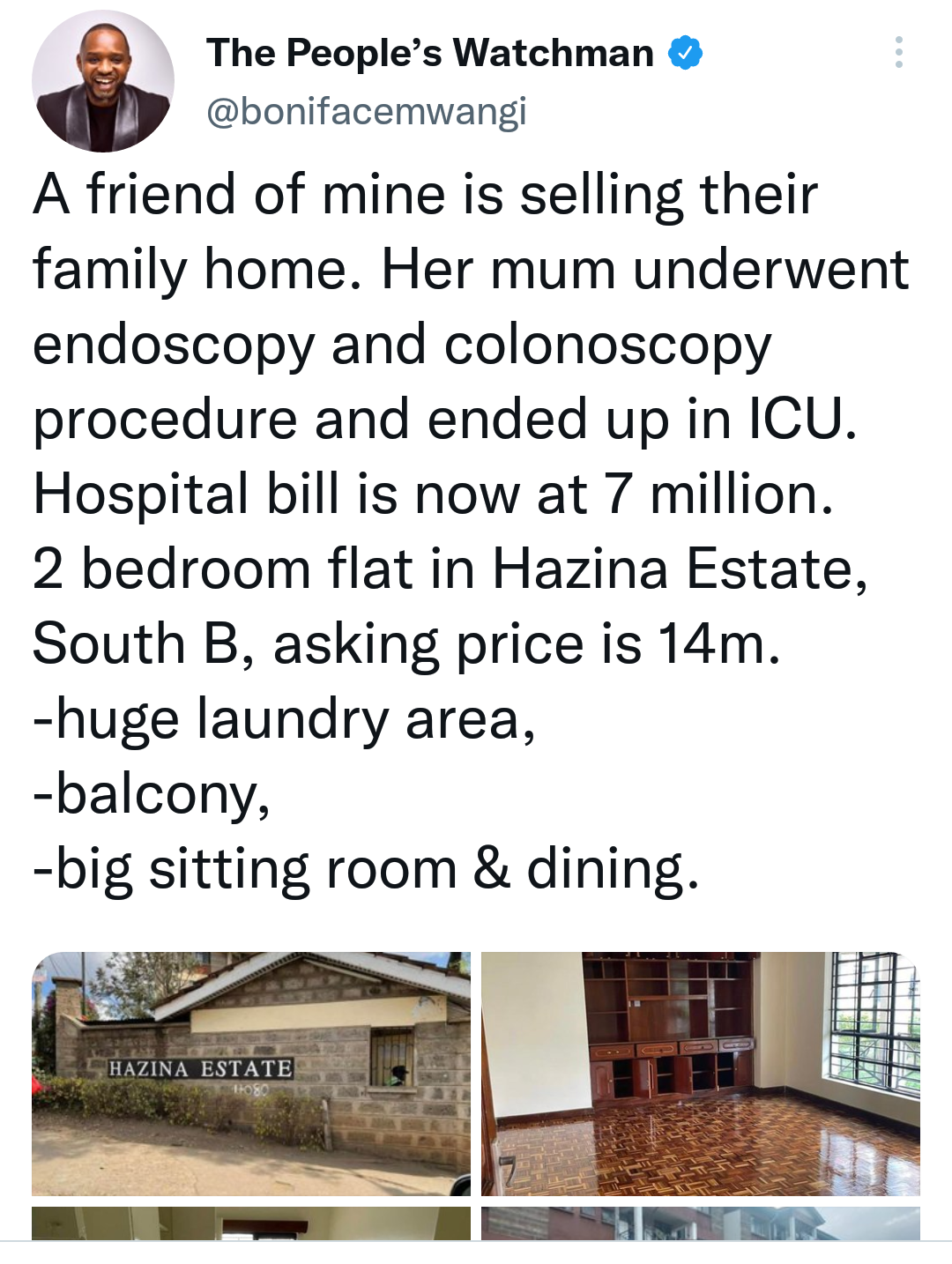This screenshot has height=1264, width=952.
Task: Click the '-big sitting room & dining.' line
Action: [366, 869]
